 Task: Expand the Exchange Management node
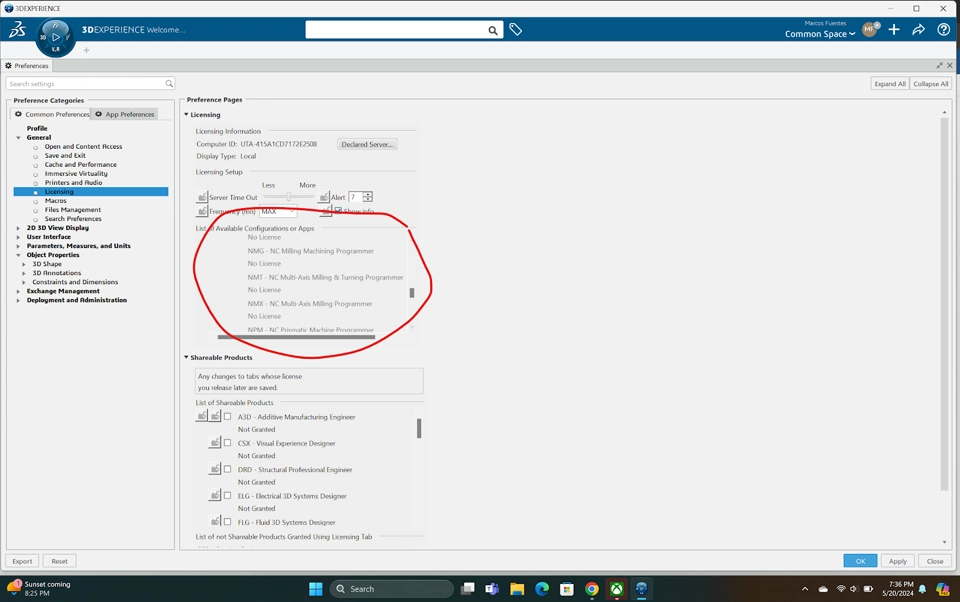click(18, 292)
